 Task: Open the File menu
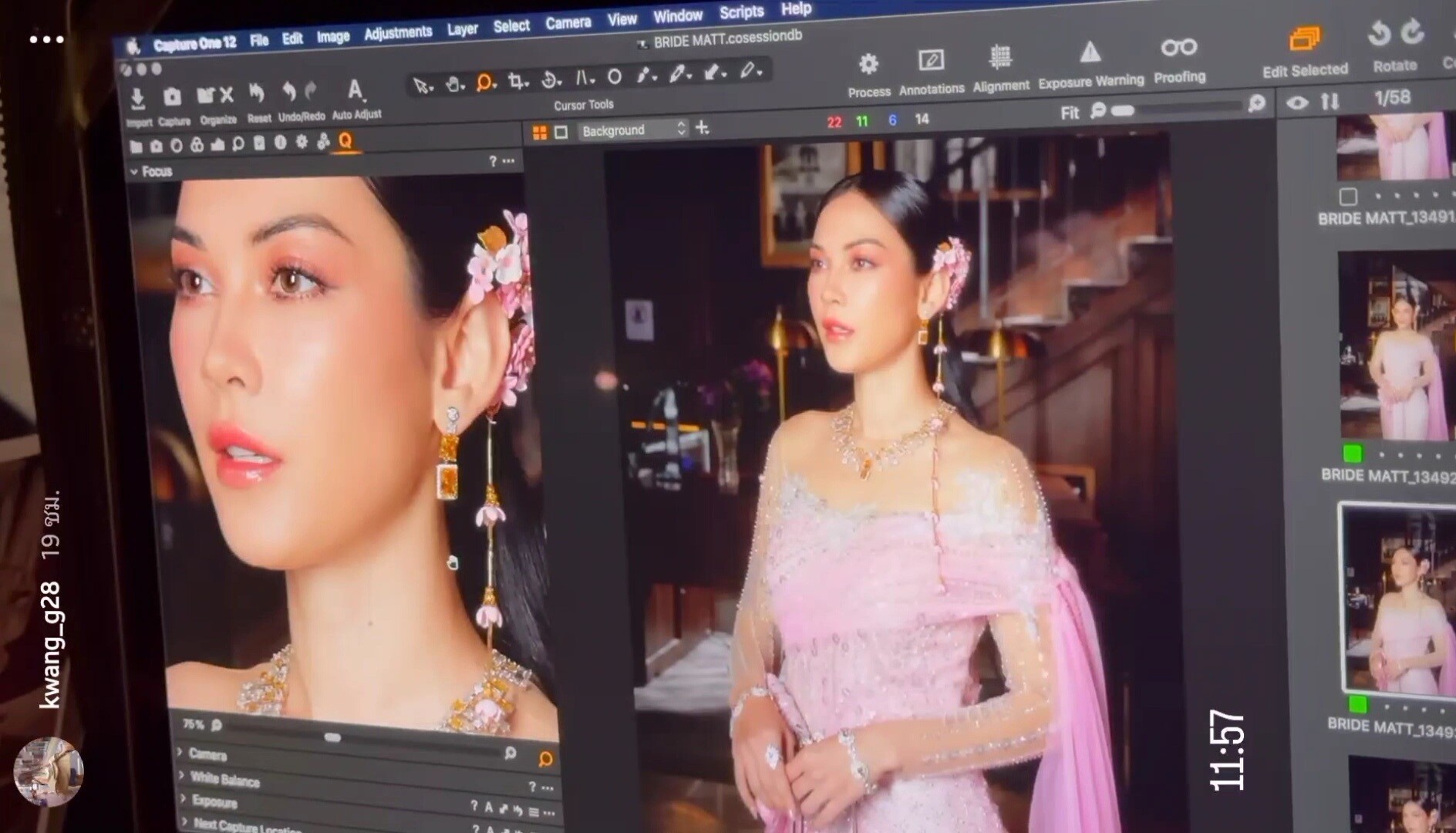(259, 40)
